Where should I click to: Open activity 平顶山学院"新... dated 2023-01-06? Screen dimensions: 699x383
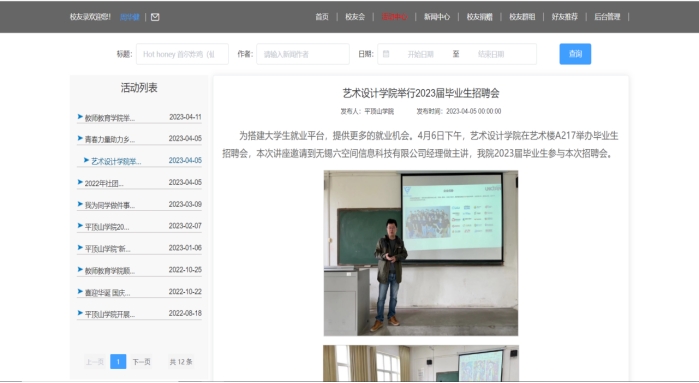click(107, 248)
